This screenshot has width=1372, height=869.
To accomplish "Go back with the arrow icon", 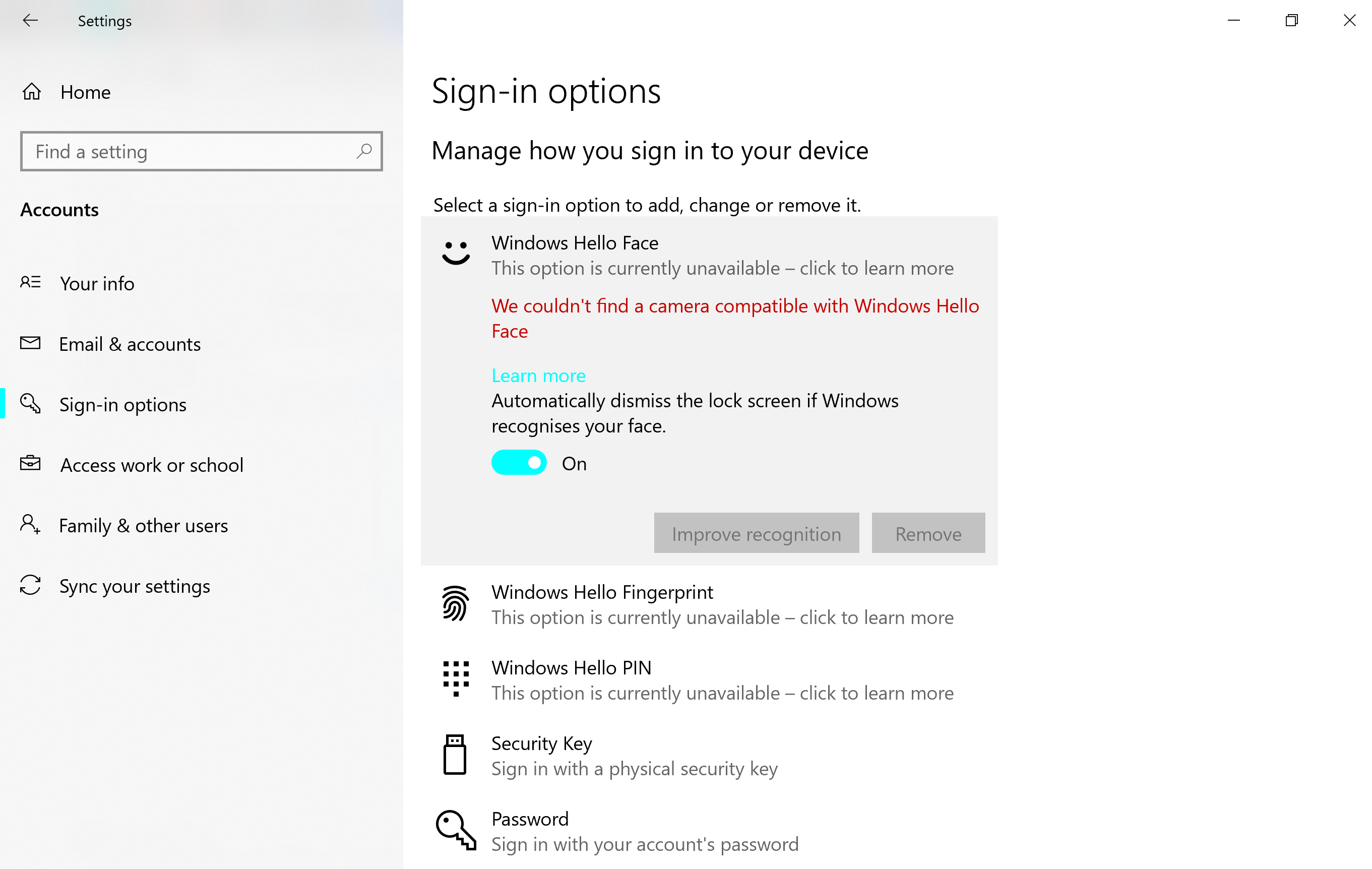I will (x=30, y=21).
